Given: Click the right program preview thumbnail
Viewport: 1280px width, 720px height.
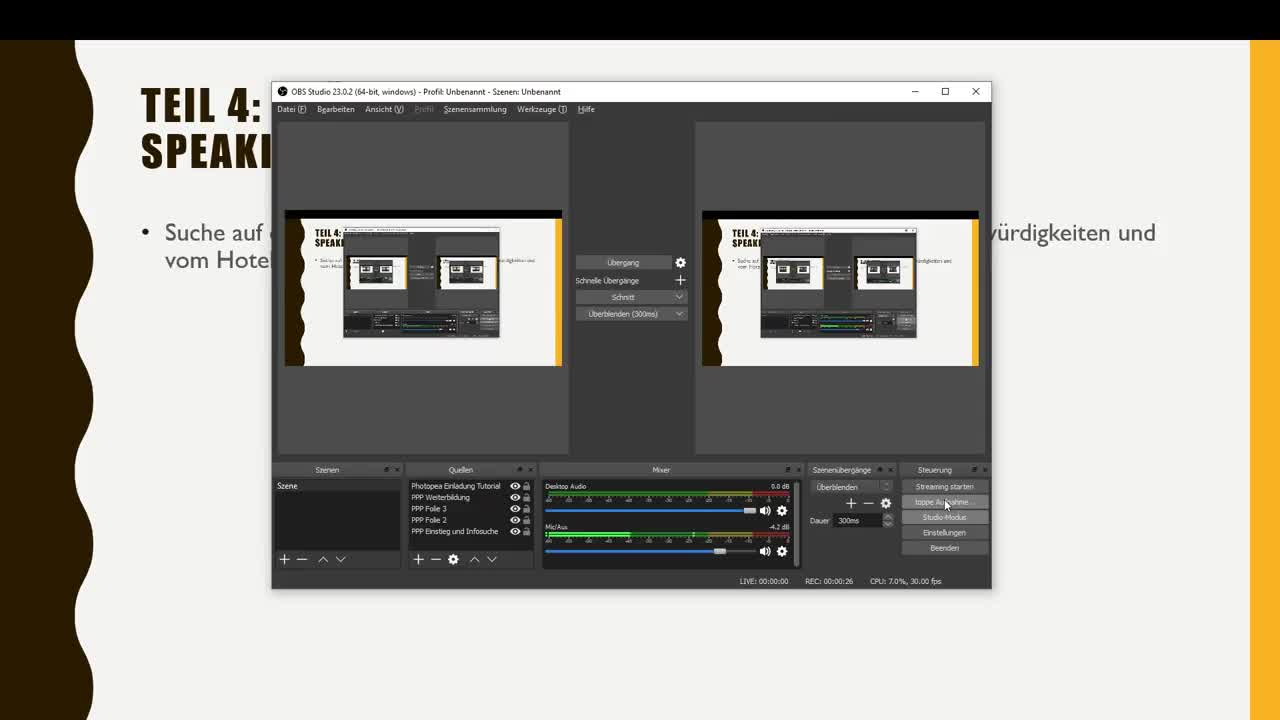Looking at the screenshot, I should [x=840, y=288].
